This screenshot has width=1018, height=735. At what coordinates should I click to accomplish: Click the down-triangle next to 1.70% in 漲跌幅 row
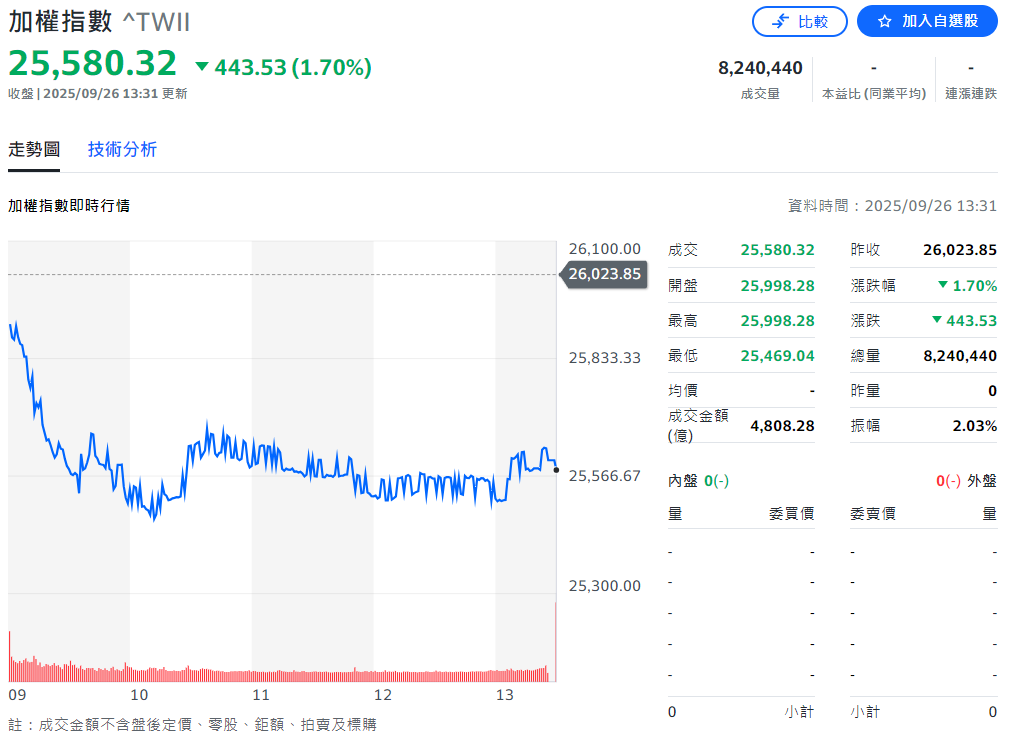942,285
